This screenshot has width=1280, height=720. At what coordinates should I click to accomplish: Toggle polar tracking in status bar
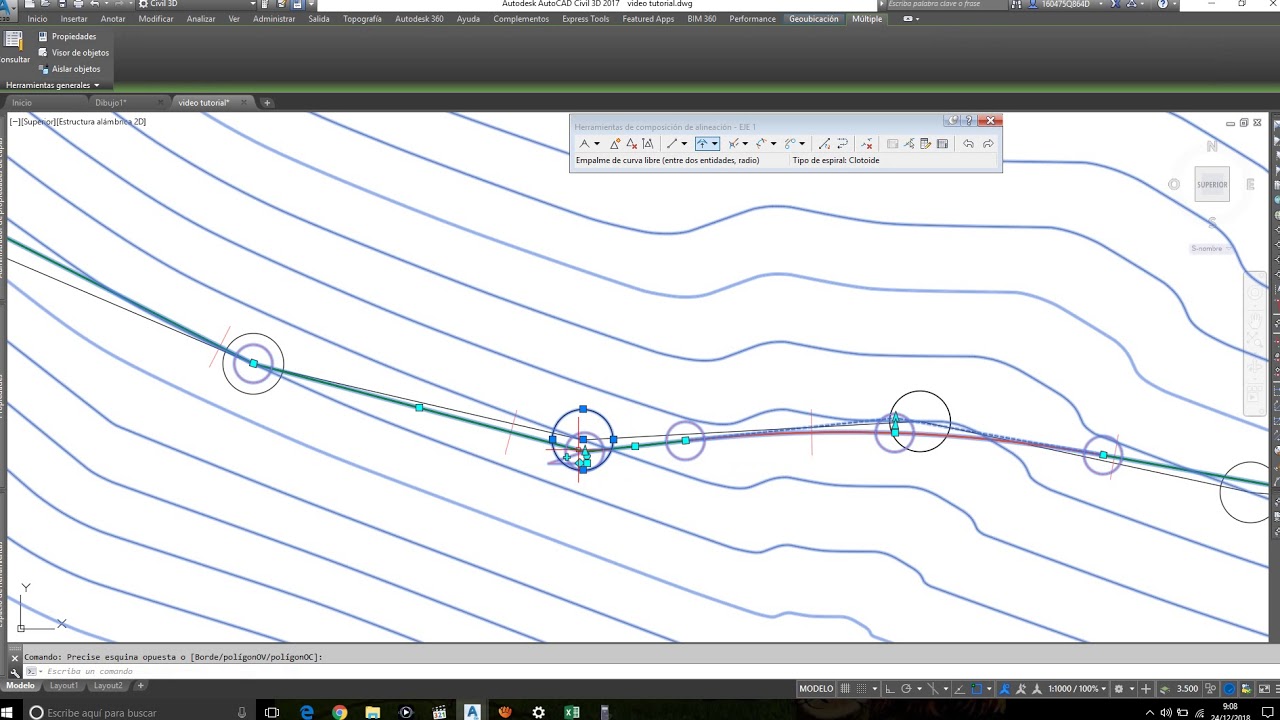tap(906, 688)
